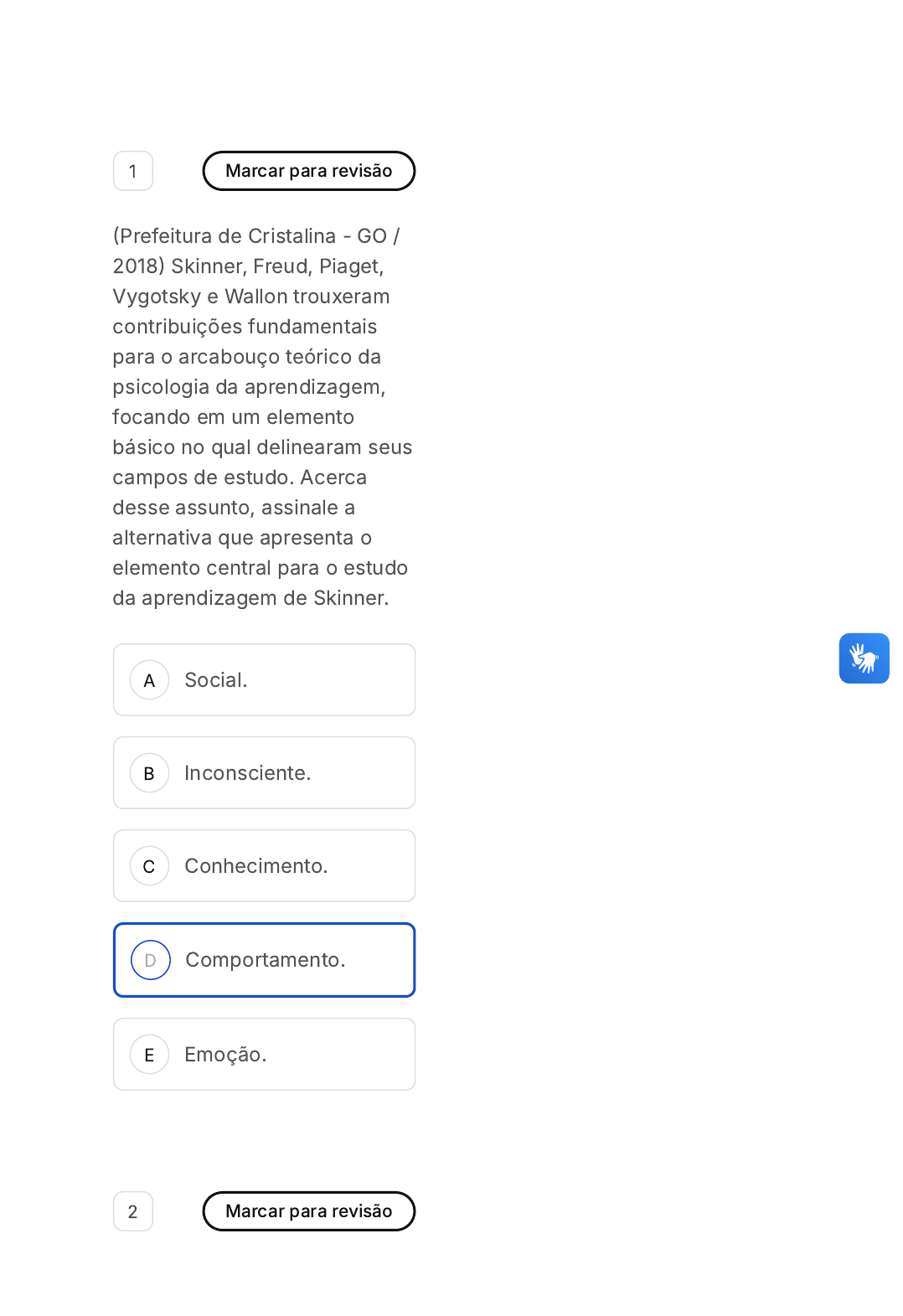
Task: Click the question text about Skinner's aprendizagem
Action: coord(263,417)
